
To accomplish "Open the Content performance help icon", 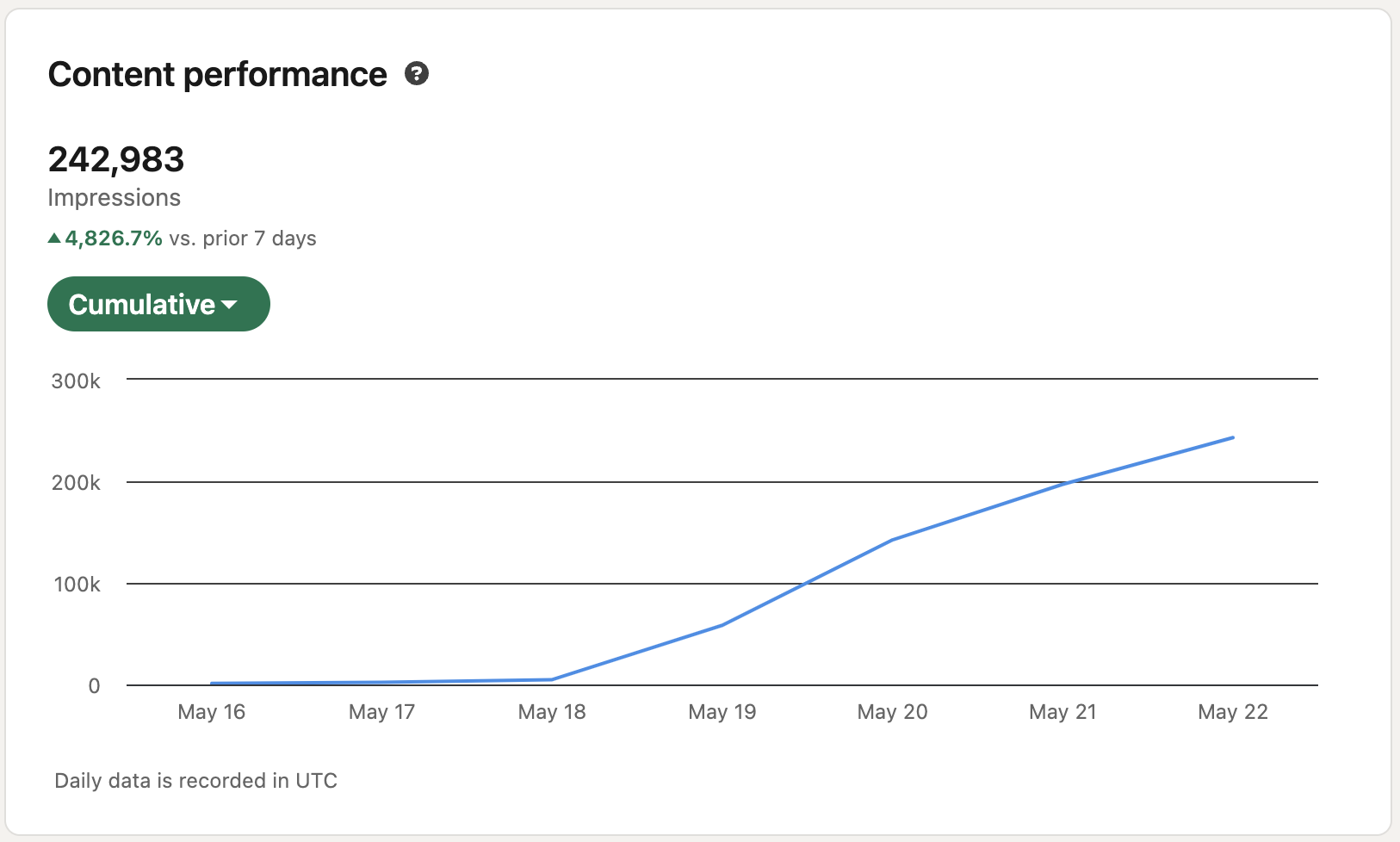I will click(417, 74).
